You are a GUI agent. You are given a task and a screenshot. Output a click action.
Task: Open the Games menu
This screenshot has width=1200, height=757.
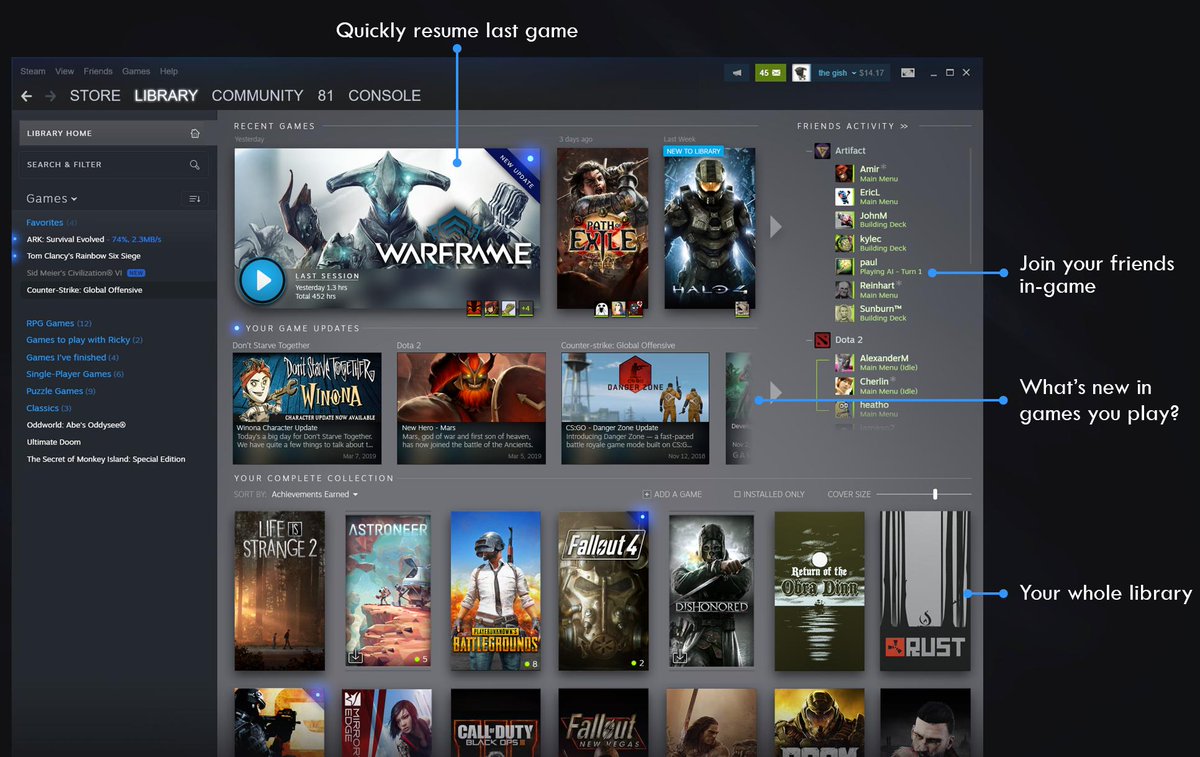(x=136, y=72)
